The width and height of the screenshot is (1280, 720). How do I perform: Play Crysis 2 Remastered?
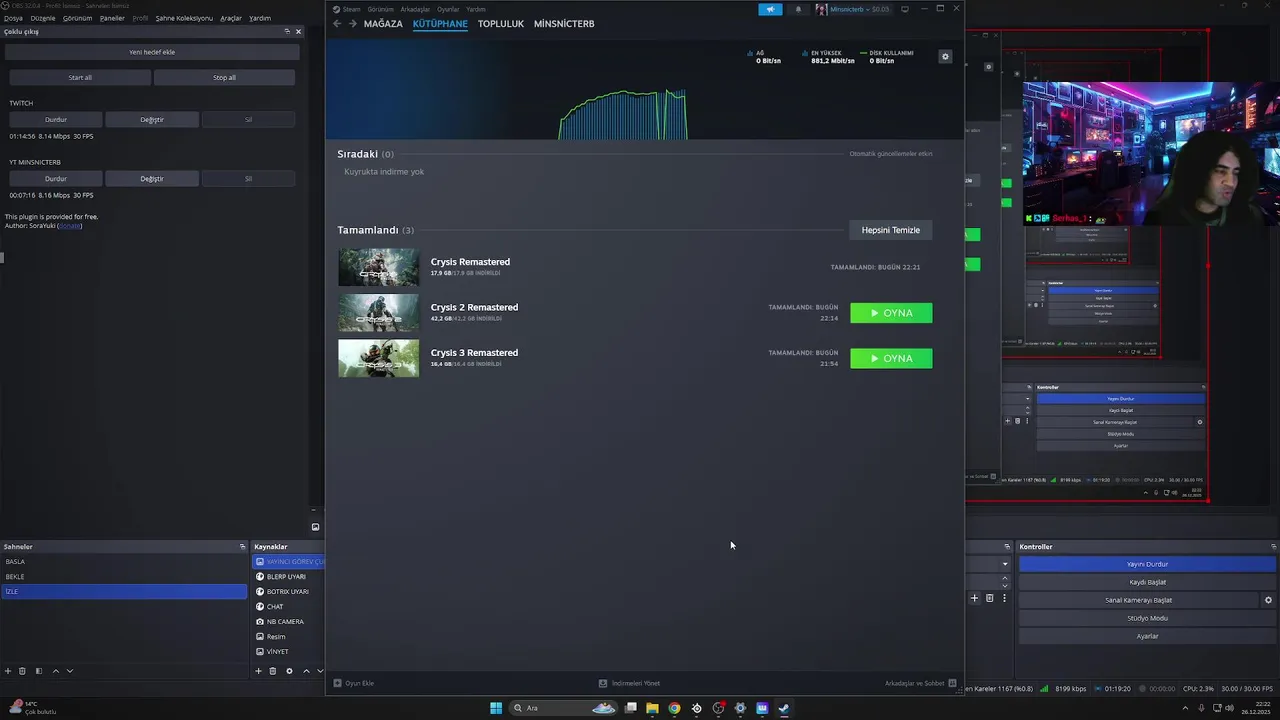pyautogui.click(x=891, y=313)
